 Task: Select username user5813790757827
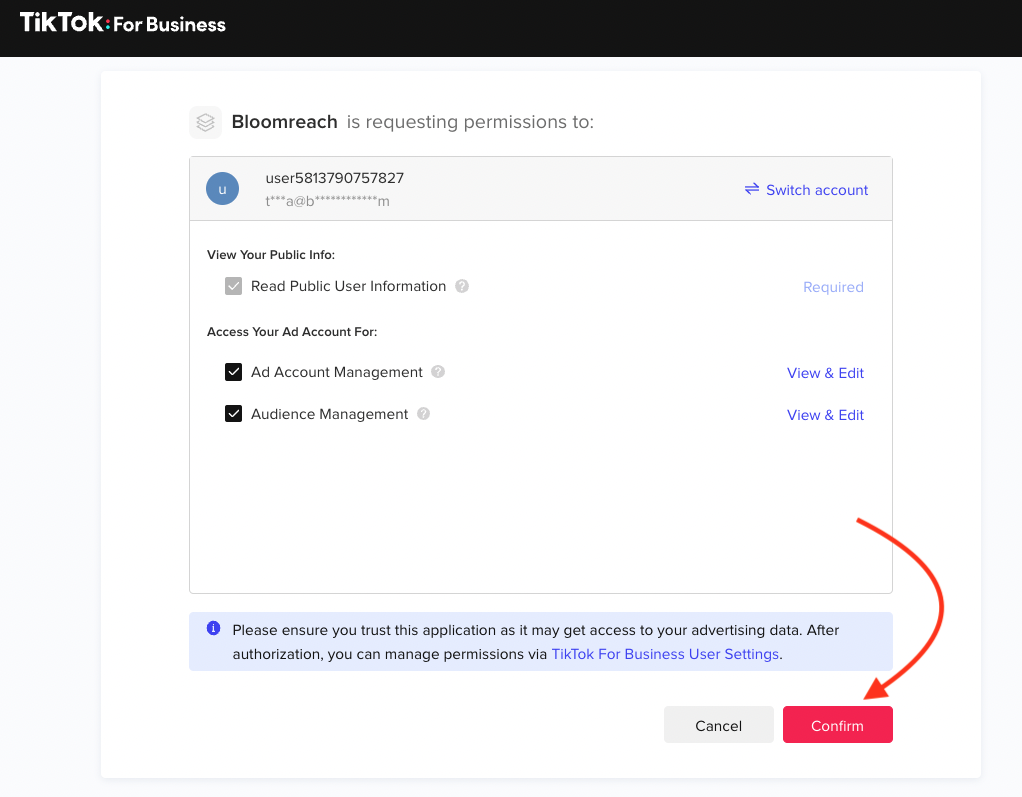(334, 178)
